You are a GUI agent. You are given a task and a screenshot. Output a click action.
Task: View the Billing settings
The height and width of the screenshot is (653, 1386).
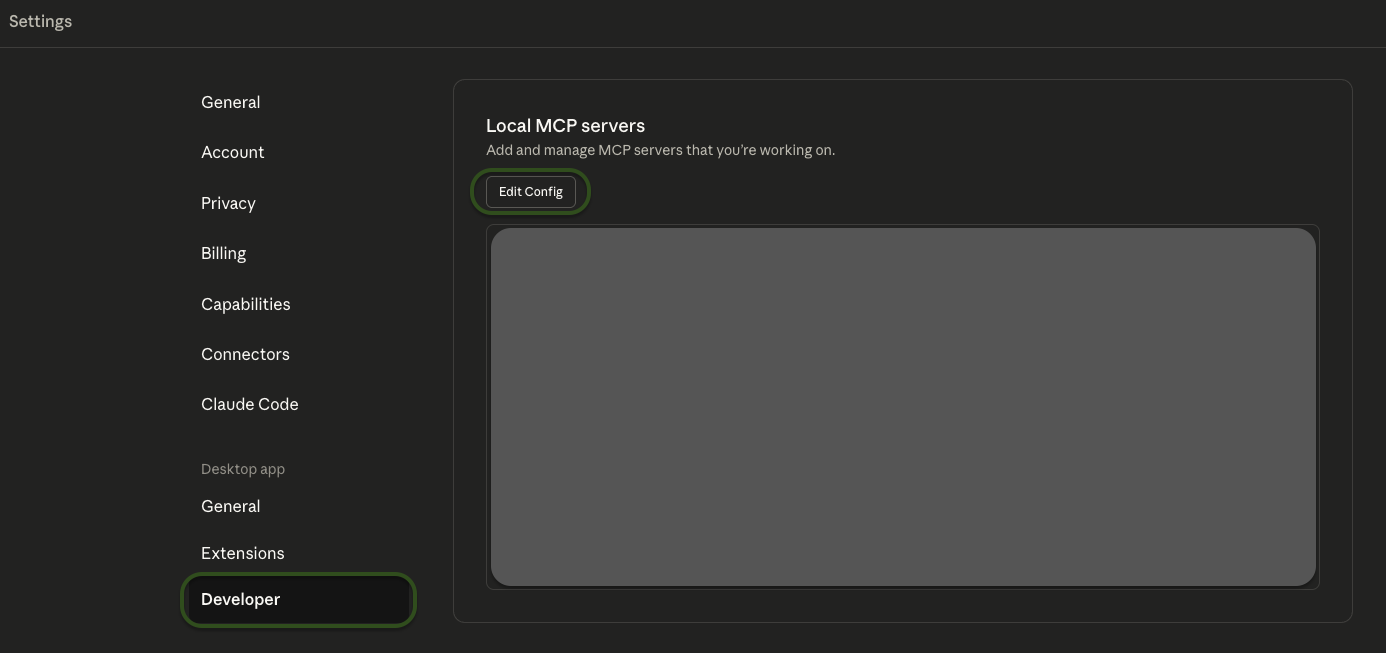(223, 253)
